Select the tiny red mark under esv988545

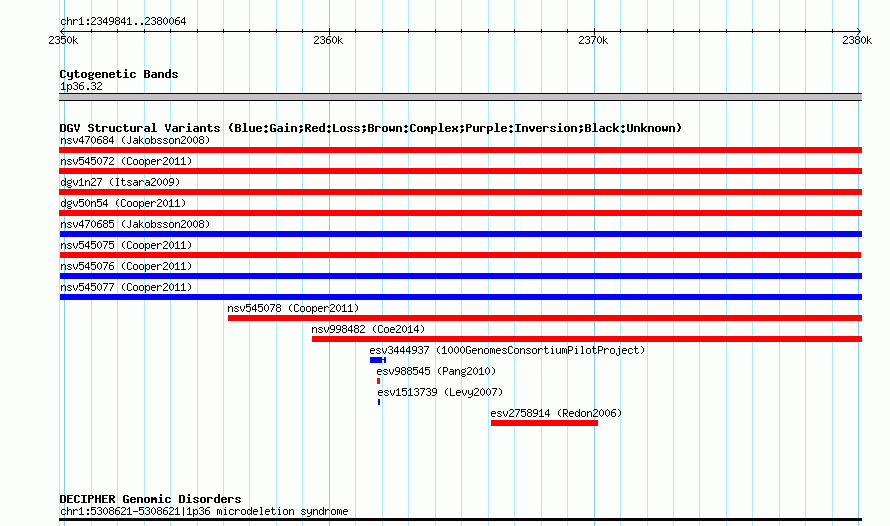coord(378,381)
